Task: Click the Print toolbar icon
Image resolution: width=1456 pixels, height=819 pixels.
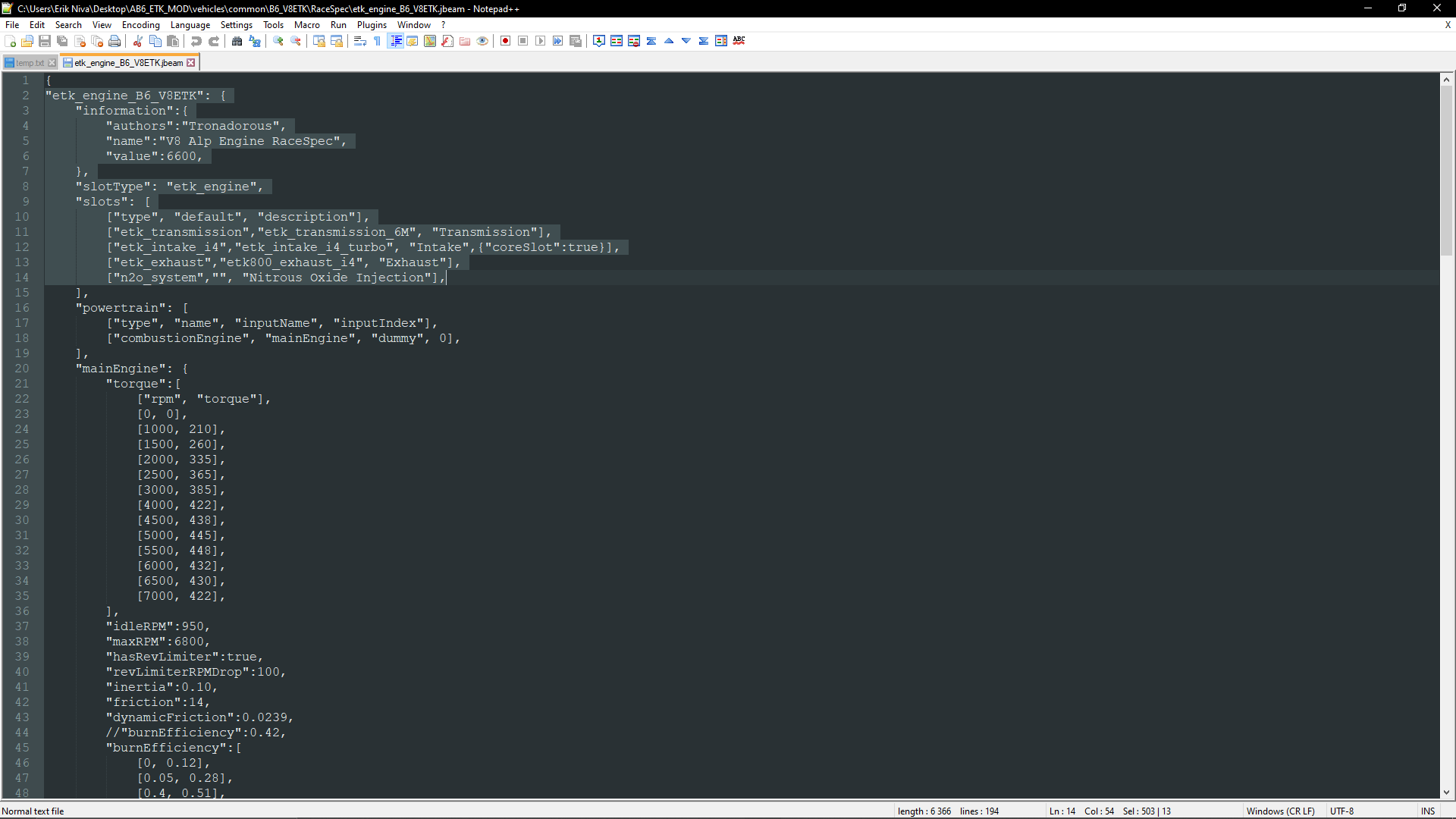Action: [115, 41]
